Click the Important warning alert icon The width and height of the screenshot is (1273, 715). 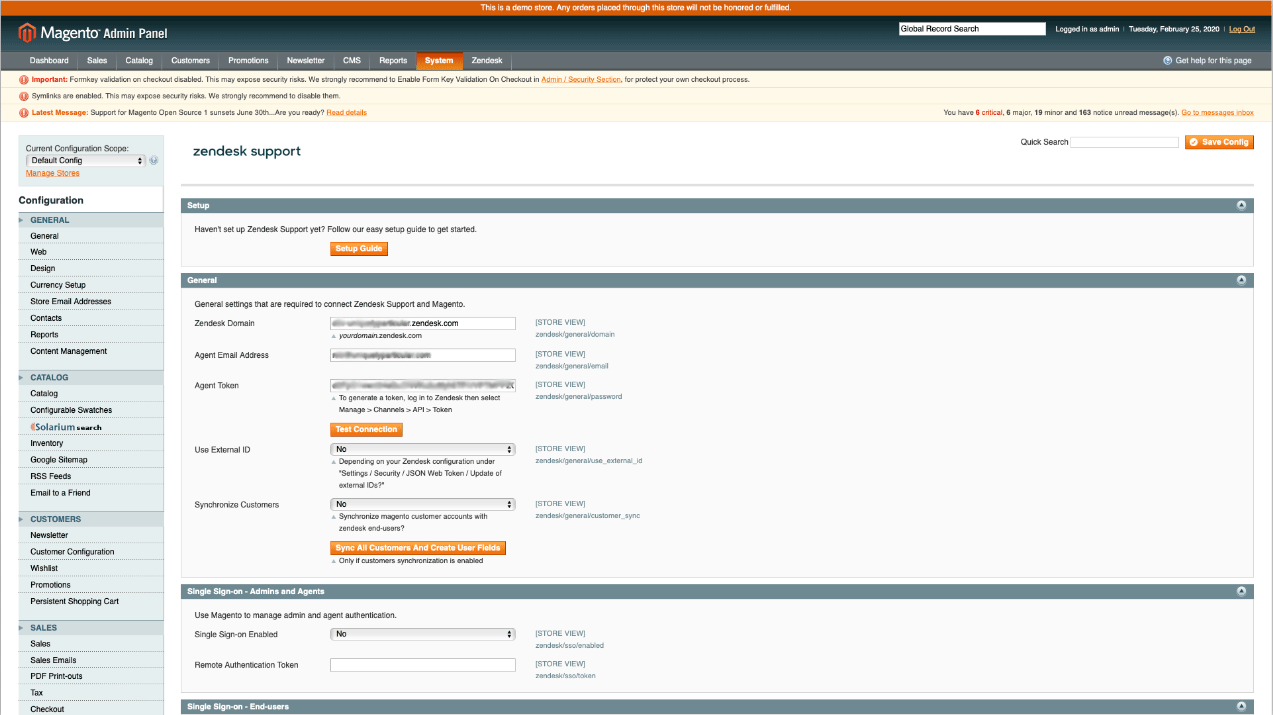point(24,79)
